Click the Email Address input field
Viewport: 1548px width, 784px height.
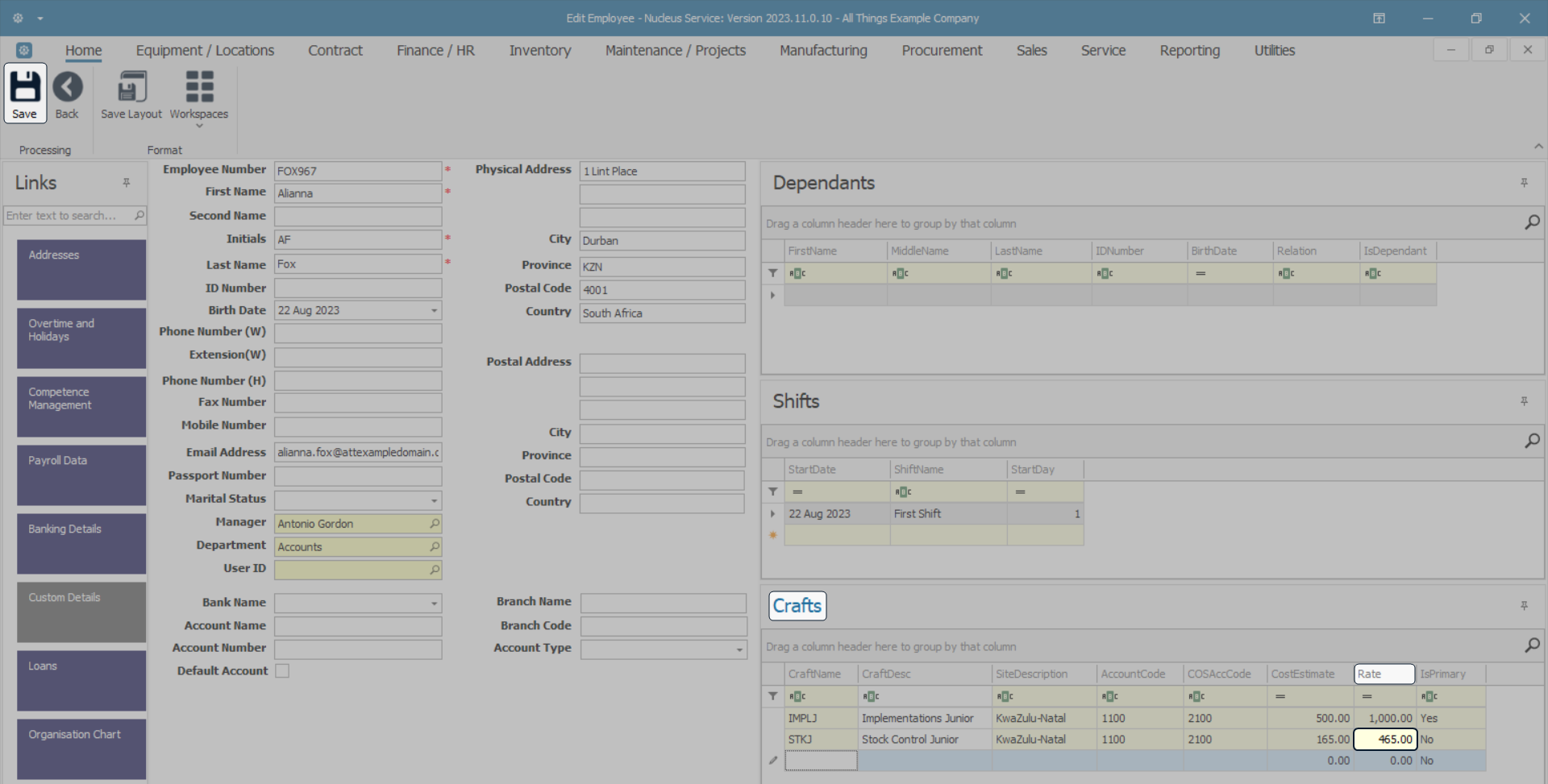[x=357, y=453]
